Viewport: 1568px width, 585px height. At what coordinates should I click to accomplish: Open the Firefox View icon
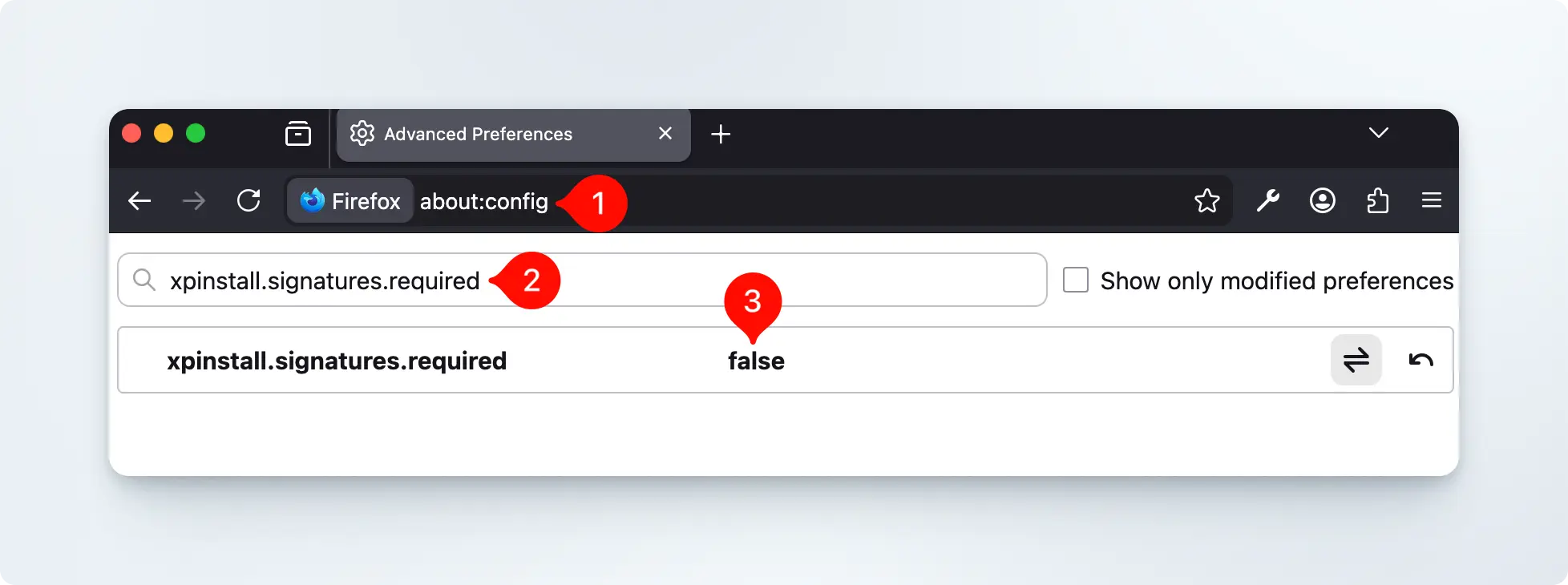[298, 134]
